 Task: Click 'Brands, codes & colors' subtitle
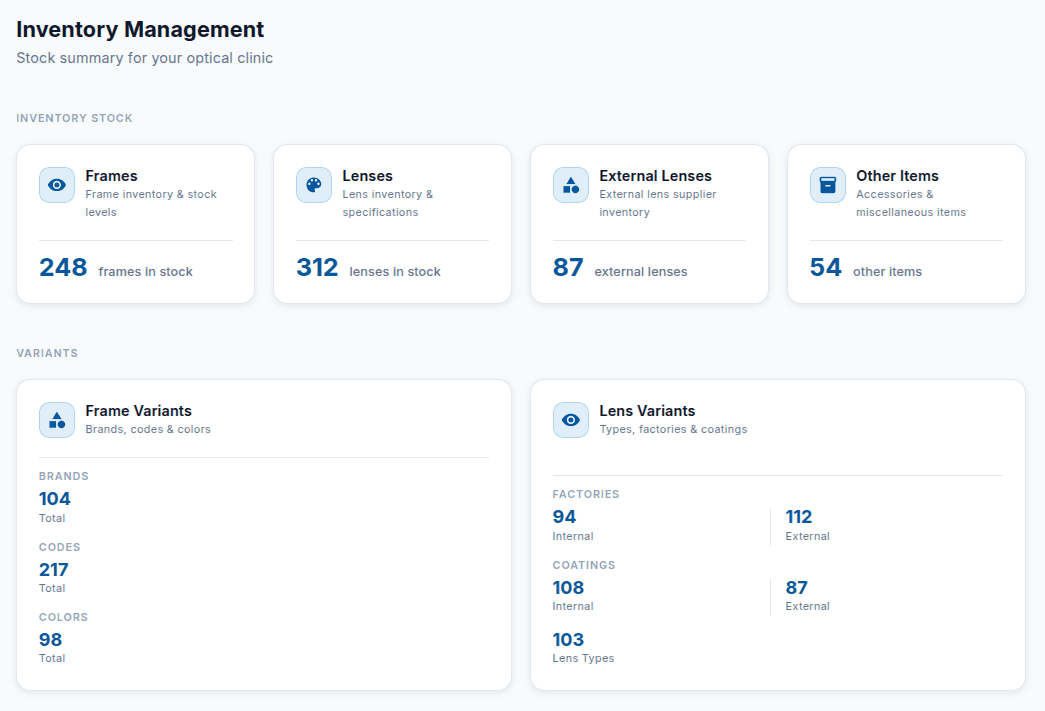click(148, 429)
